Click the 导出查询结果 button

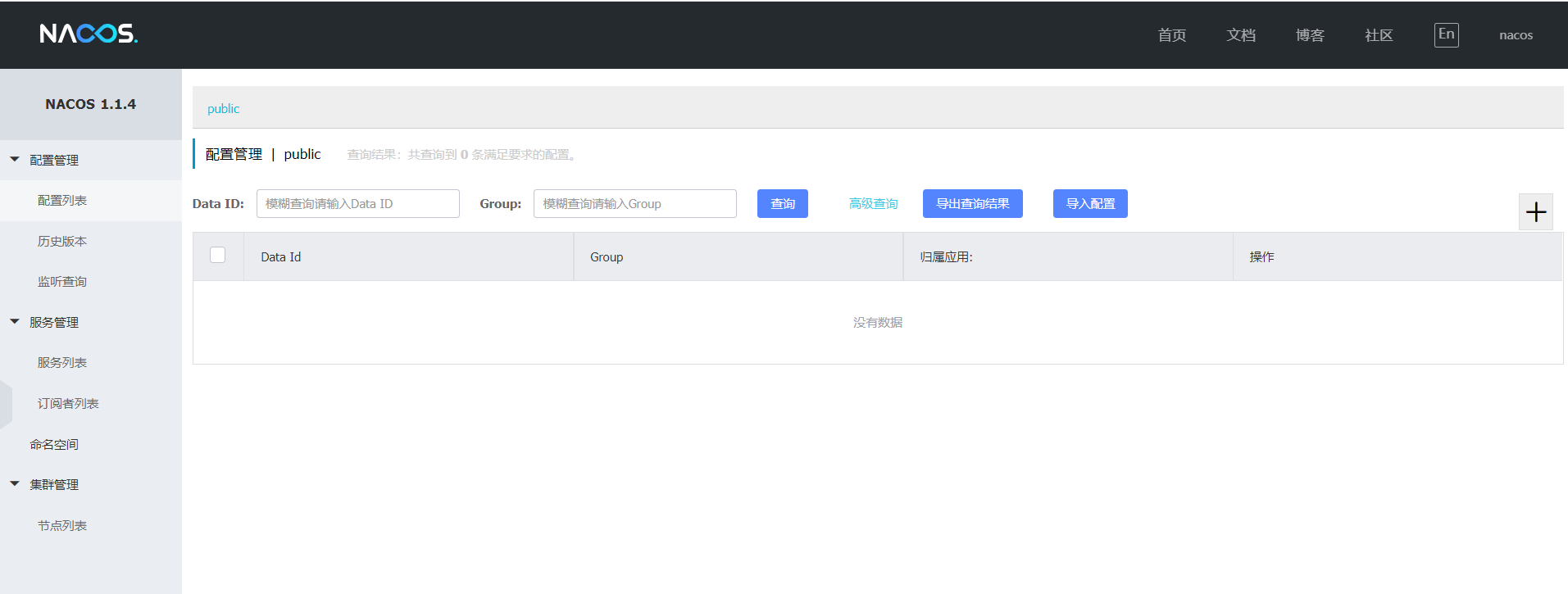(973, 204)
